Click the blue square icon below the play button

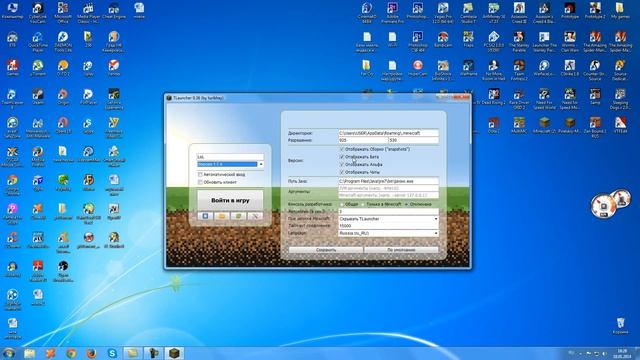pyautogui.click(x=205, y=216)
